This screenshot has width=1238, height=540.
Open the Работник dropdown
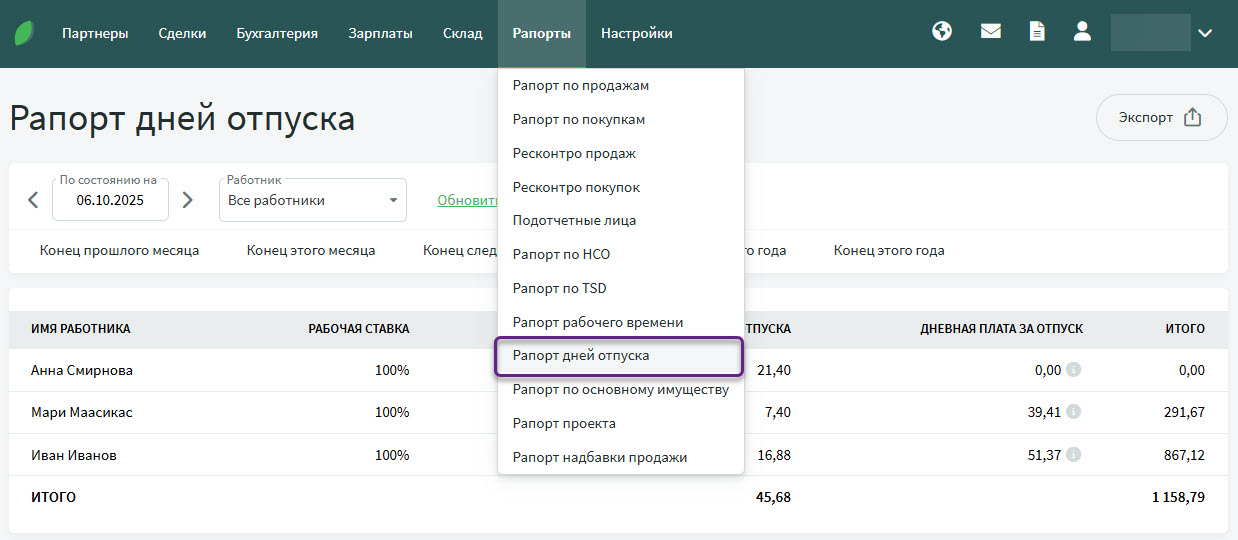[x=312, y=200]
